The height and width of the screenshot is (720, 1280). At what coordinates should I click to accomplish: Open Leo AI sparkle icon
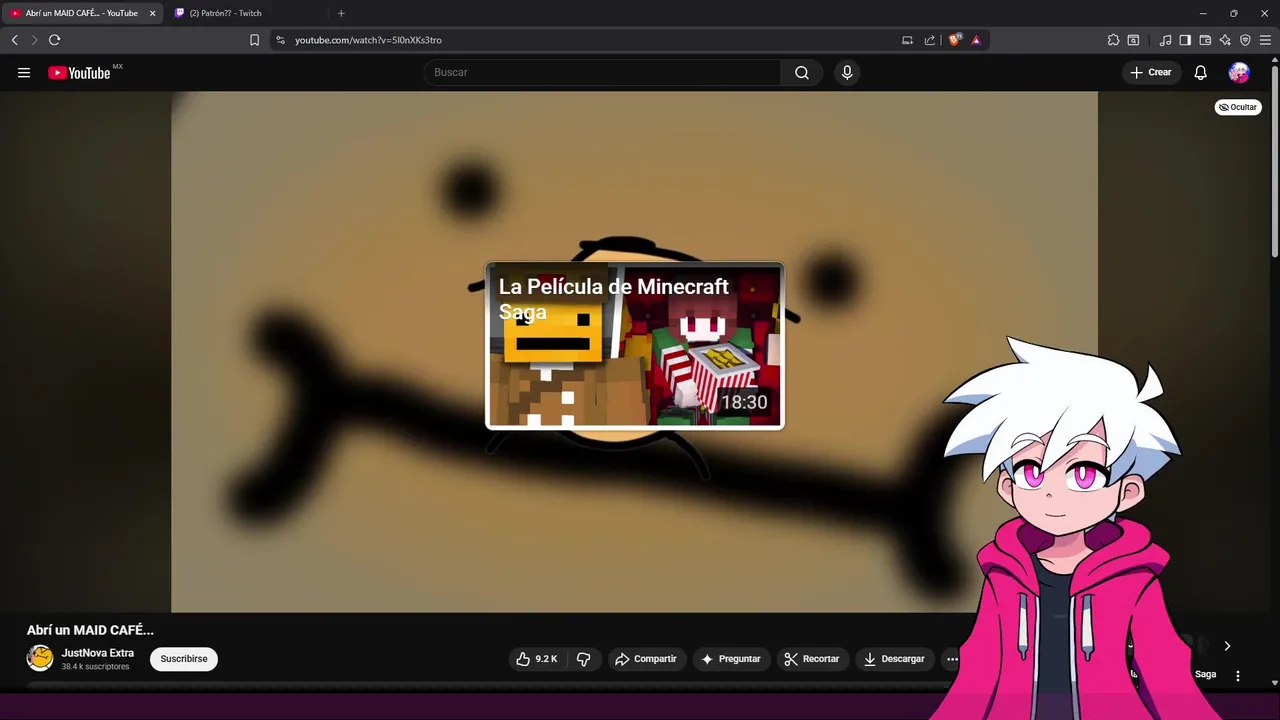click(x=1225, y=40)
